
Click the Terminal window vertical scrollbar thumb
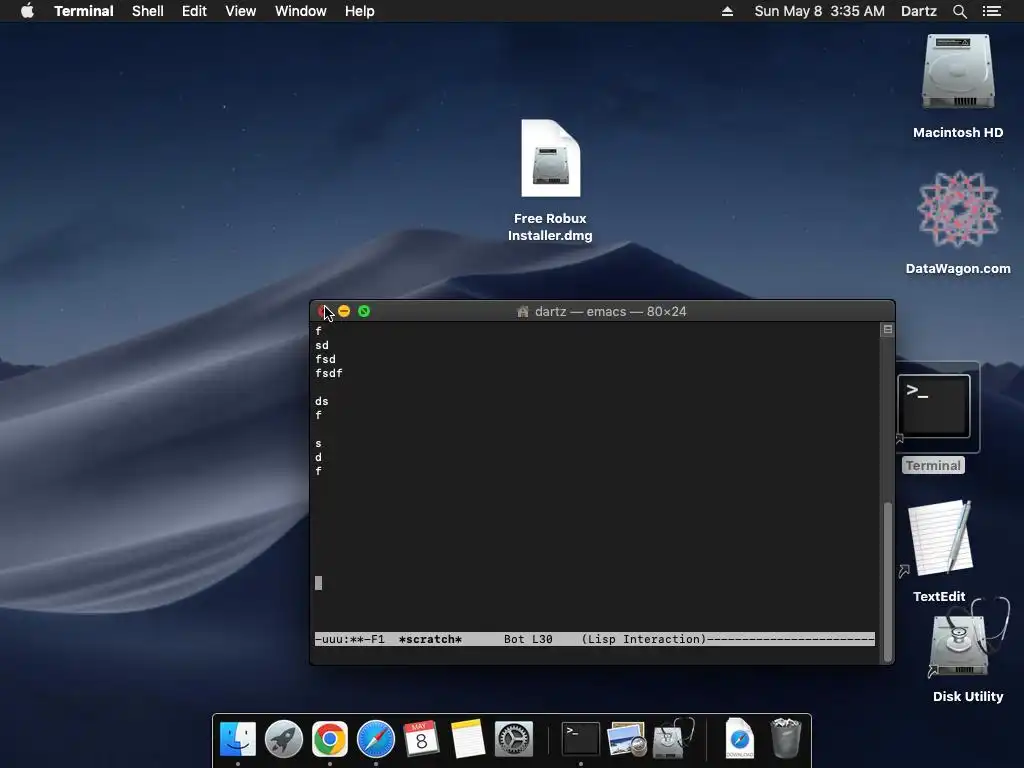point(888,581)
